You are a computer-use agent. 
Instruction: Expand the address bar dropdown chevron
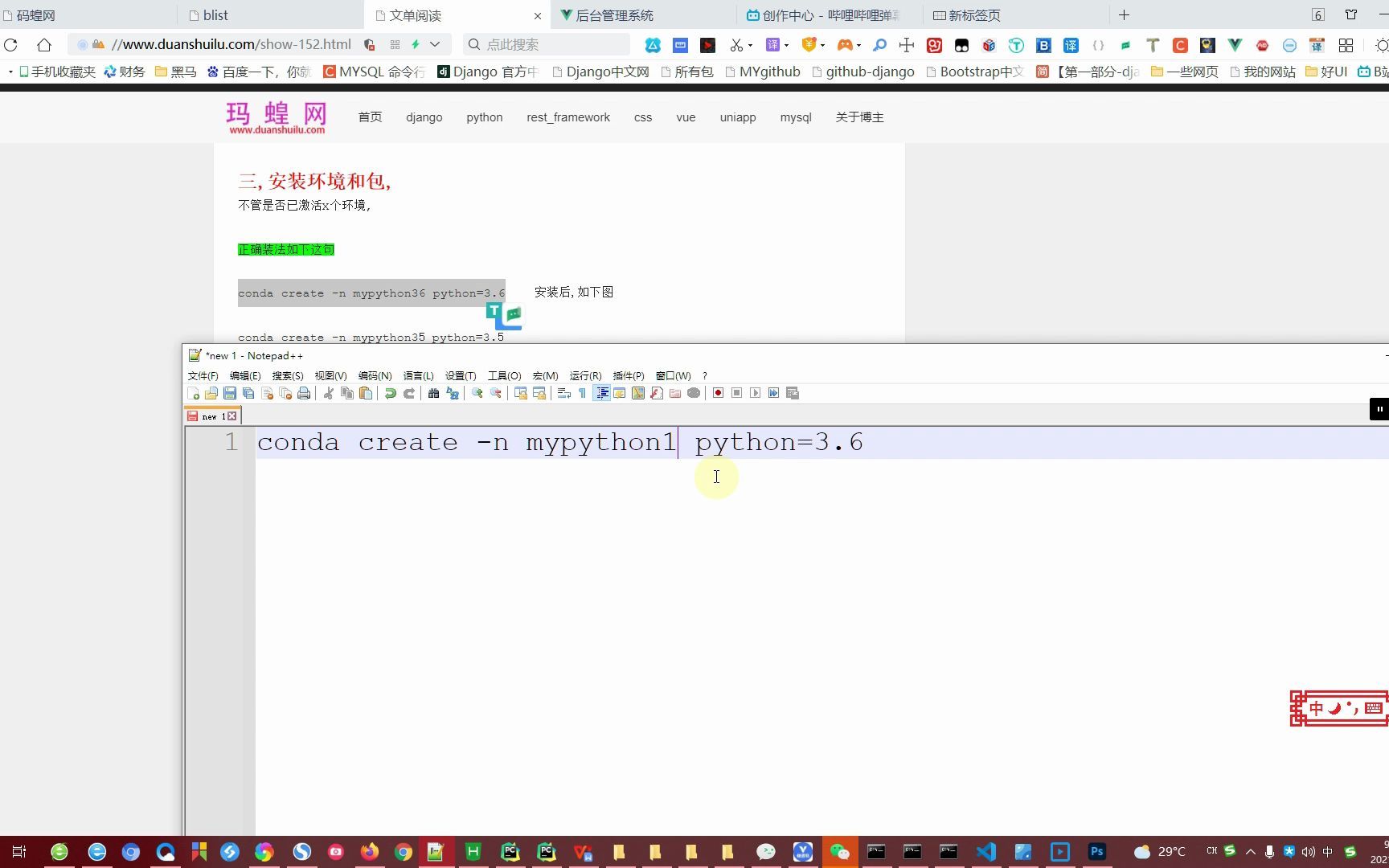tap(435, 45)
